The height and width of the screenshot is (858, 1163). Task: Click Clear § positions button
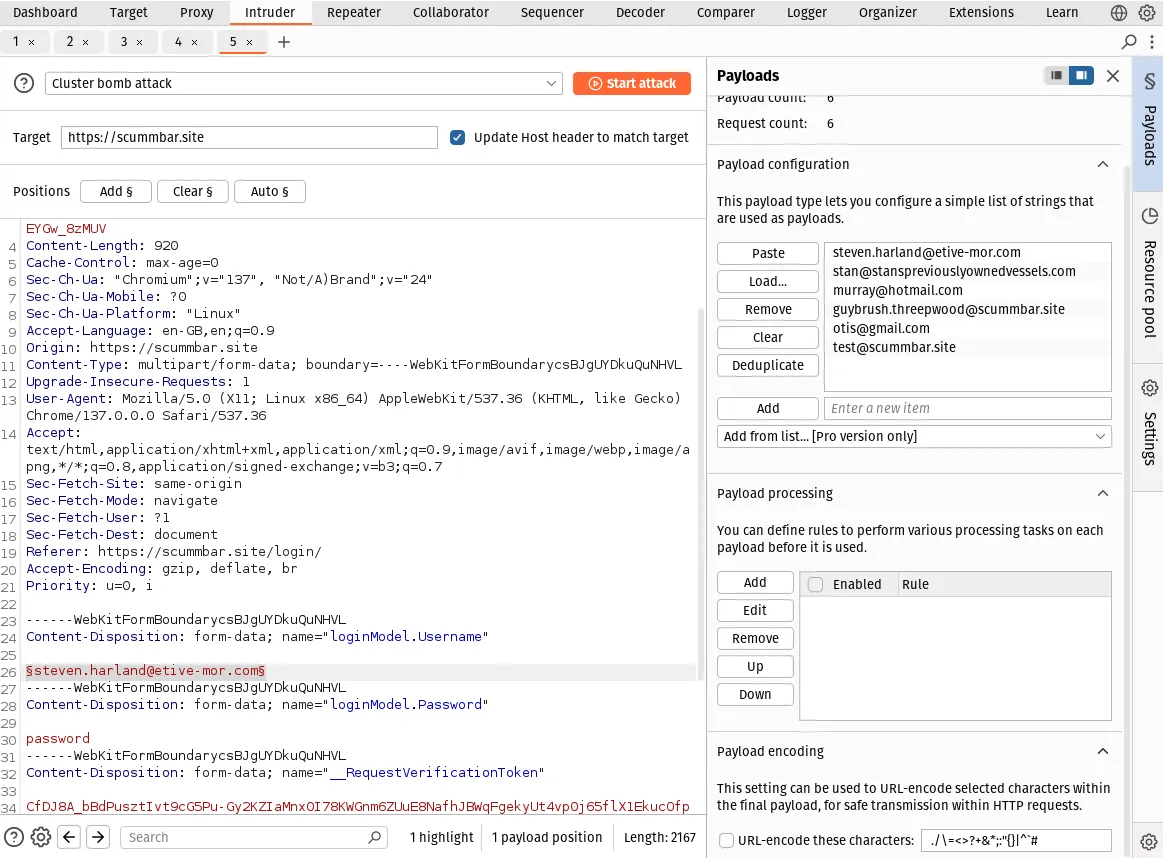point(193,191)
